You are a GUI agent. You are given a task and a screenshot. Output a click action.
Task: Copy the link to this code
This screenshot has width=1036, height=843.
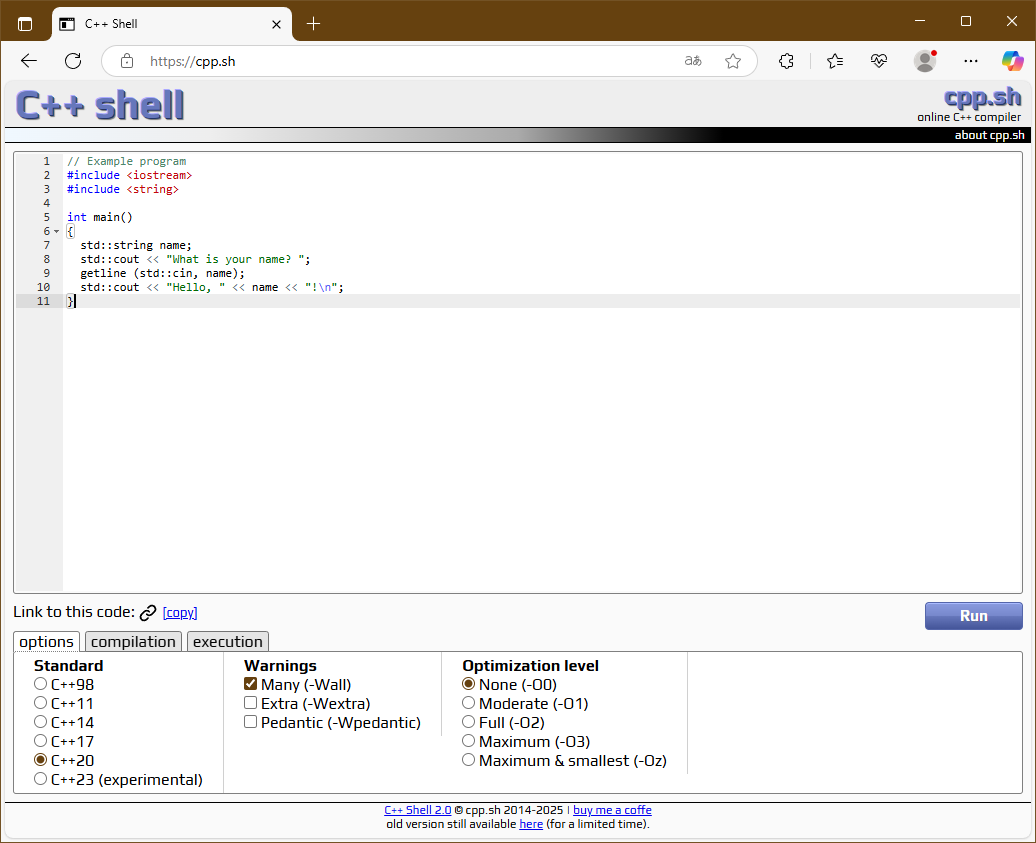coord(180,613)
